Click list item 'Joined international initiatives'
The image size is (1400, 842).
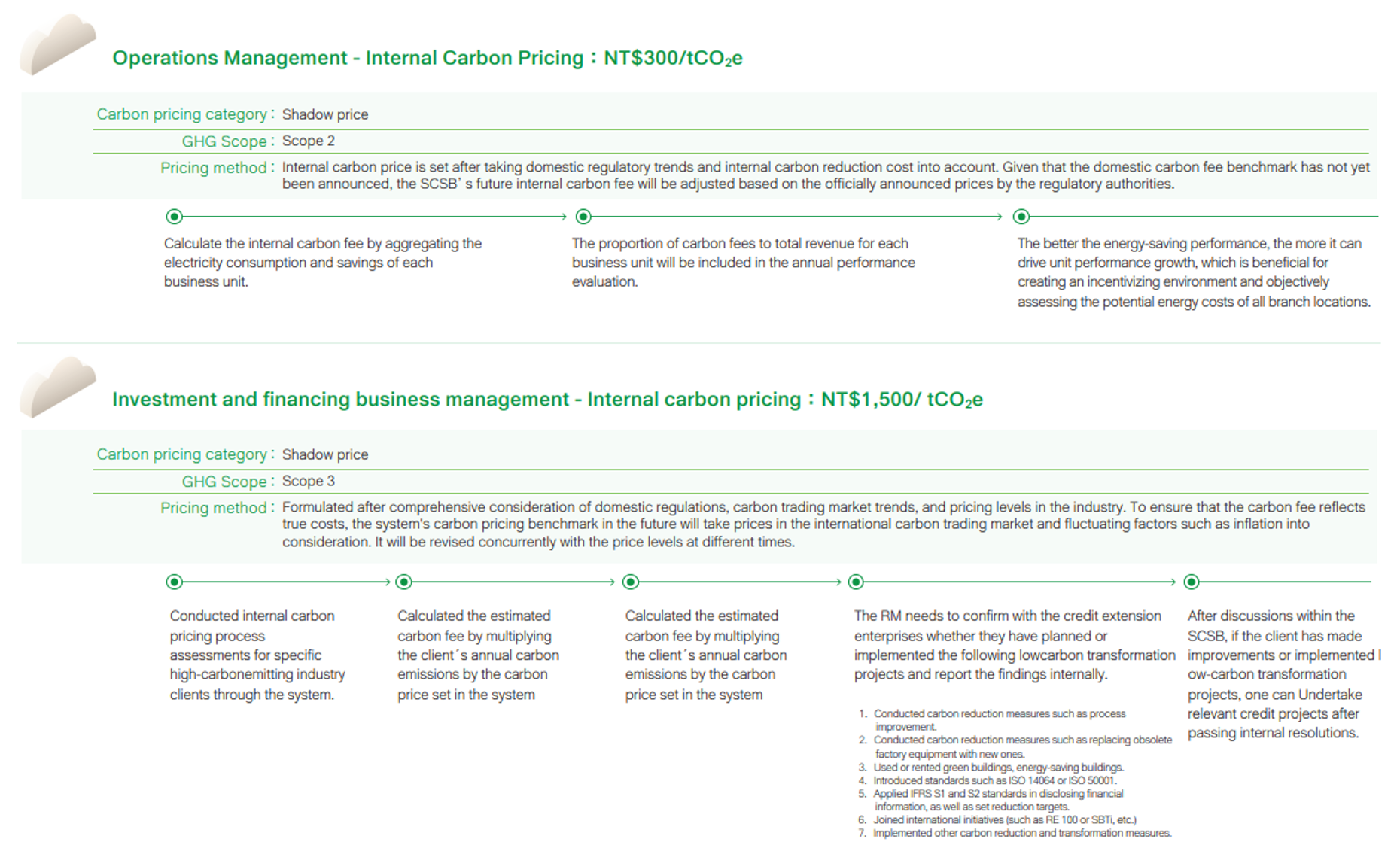tap(1004, 820)
